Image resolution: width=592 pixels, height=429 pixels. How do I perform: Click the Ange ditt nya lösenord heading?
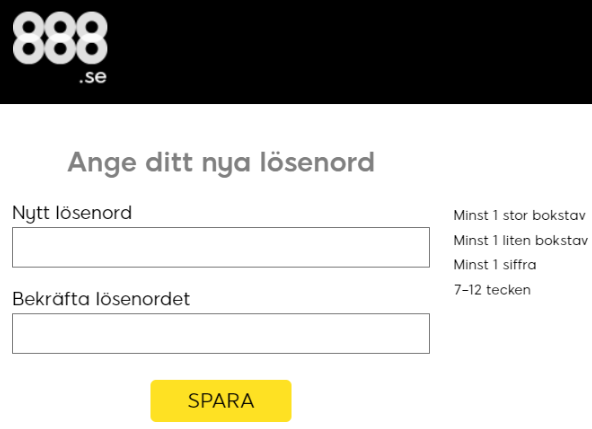tap(221, 163)
